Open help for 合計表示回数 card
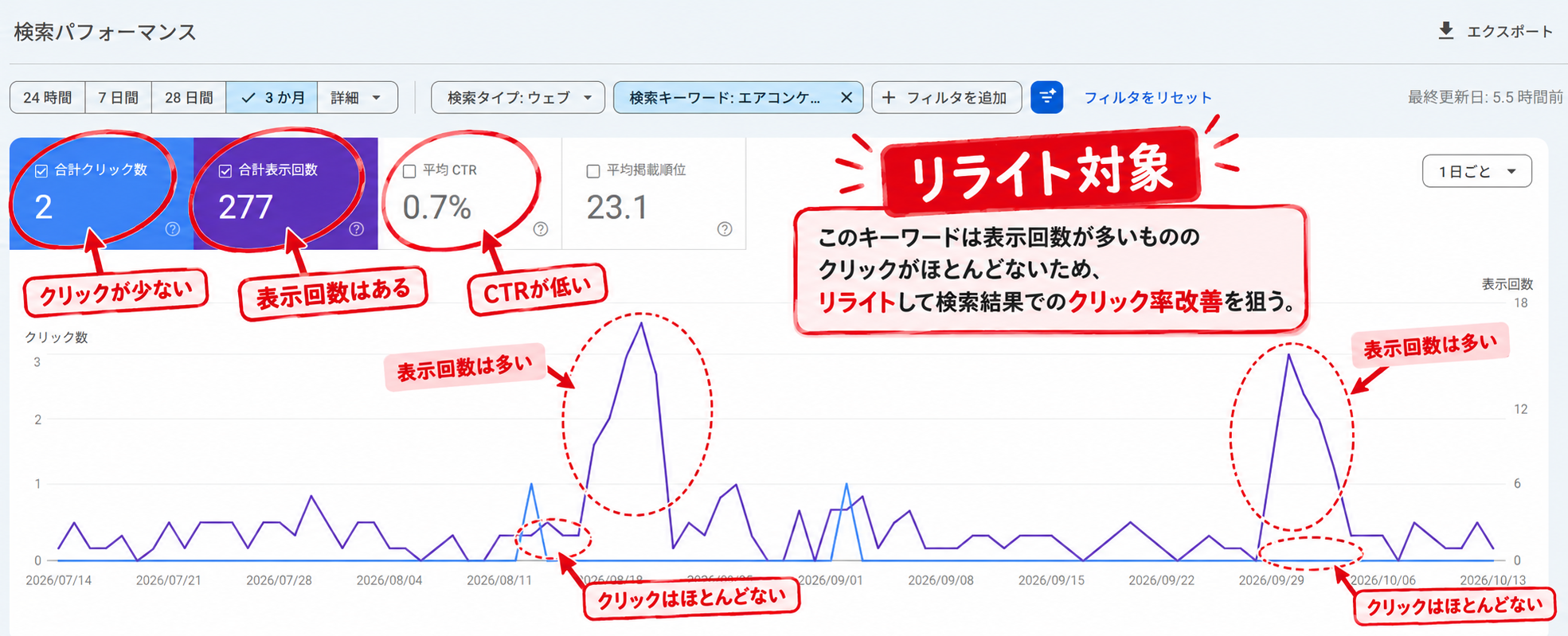The width and height of the screenshot is (1568, 636). 357,229
